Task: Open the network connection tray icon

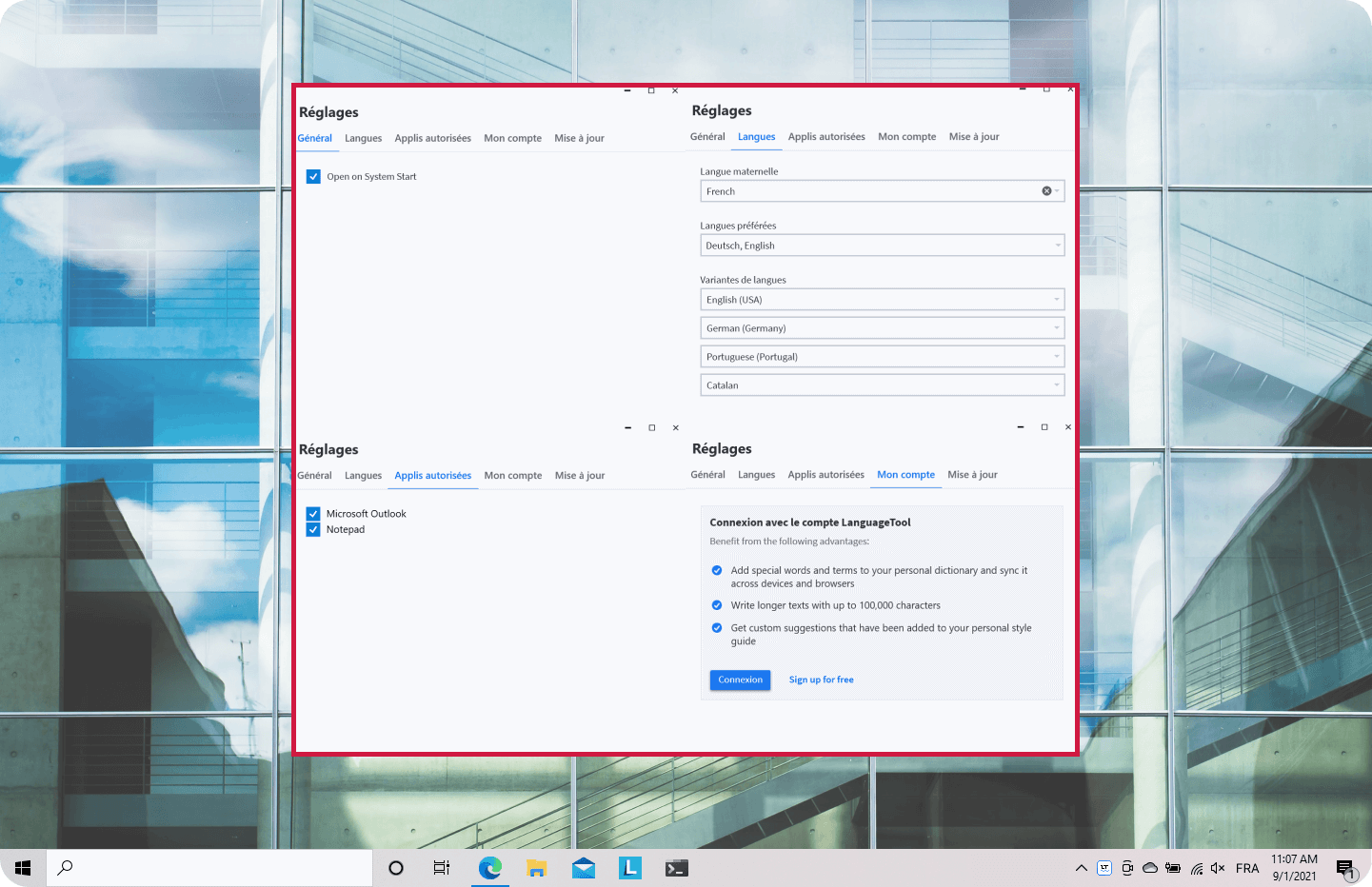Action: pyautogui.click(x=1197, y=868)
